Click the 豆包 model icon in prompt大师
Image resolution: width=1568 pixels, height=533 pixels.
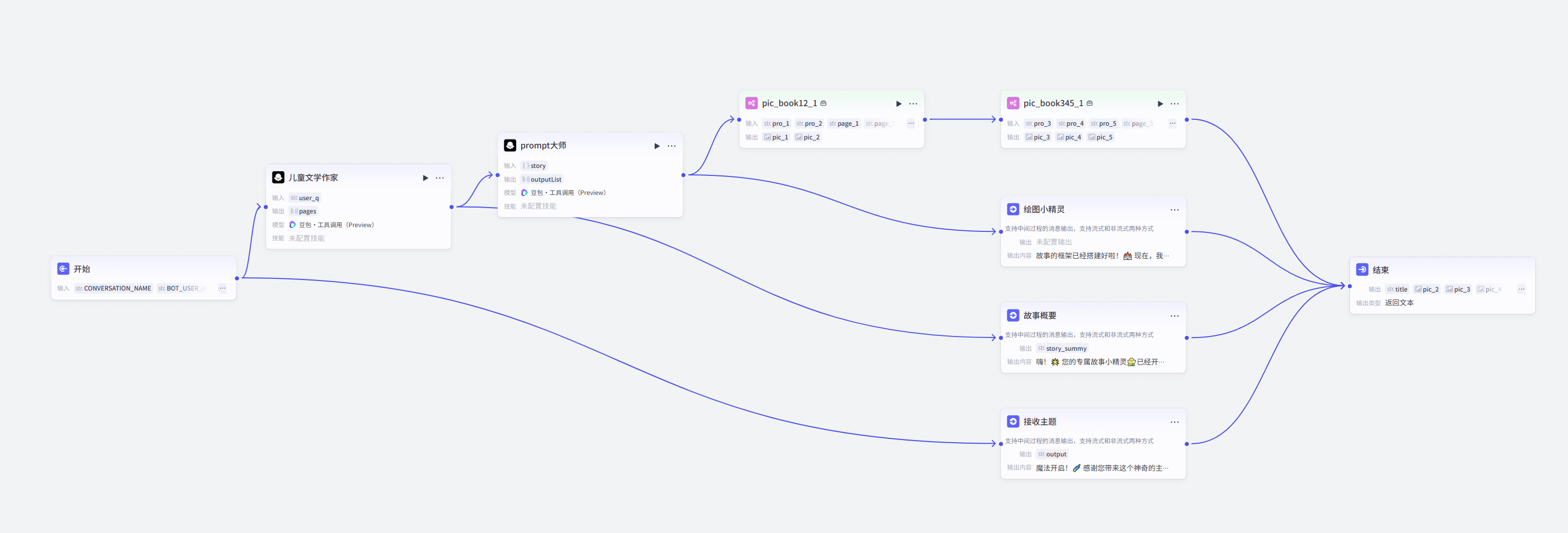click(524, 192)
